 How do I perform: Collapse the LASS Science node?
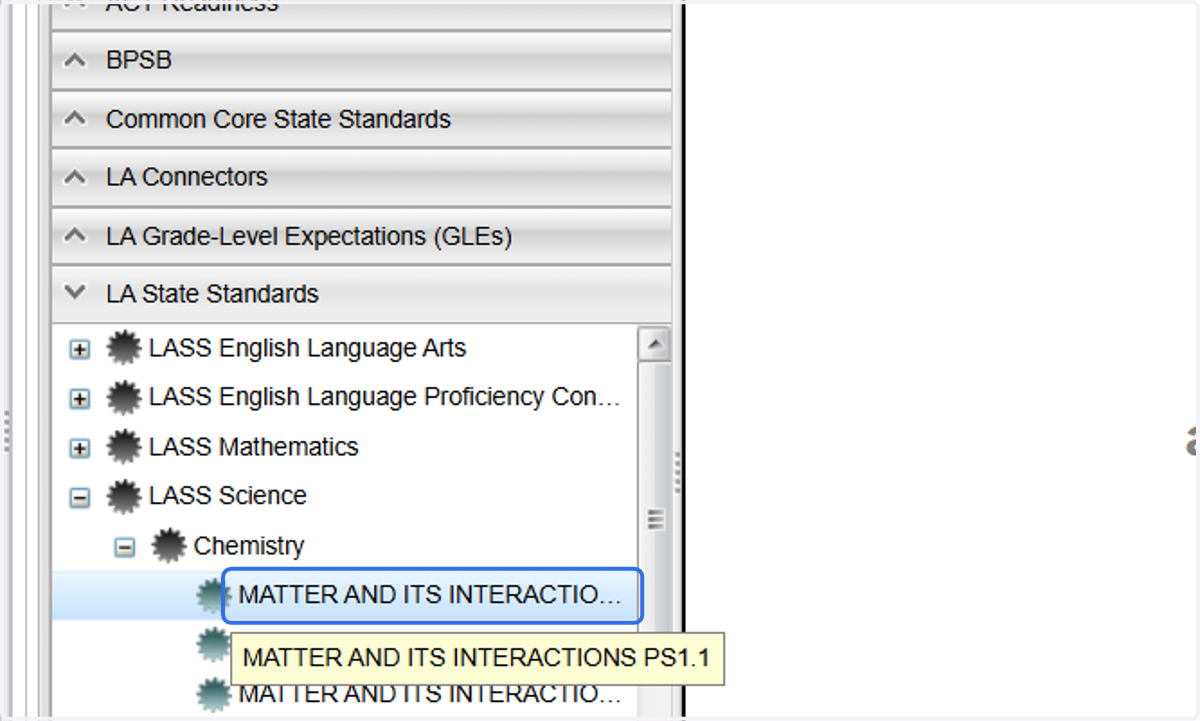pyautogui.click(x=79, y=497)
